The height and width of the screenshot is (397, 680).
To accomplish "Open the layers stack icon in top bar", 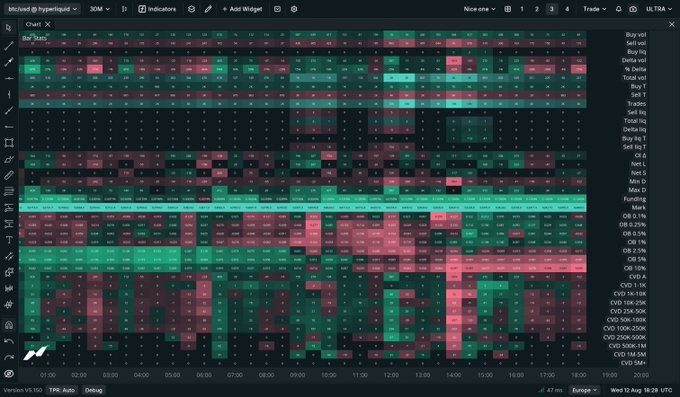I will (x=191, y=9).
